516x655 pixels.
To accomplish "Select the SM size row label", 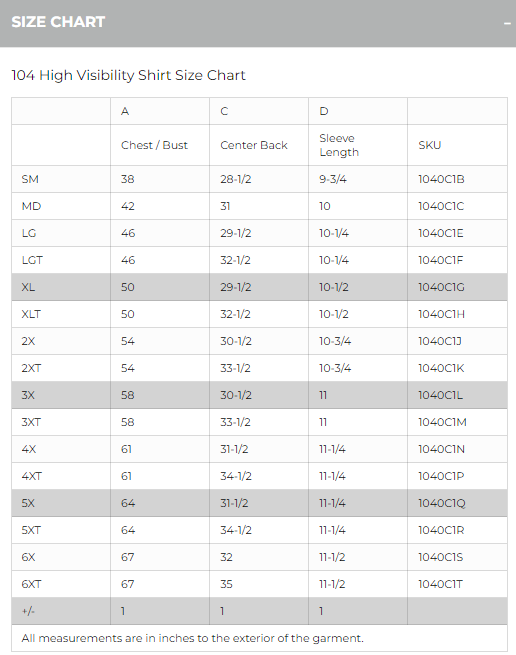I will tap(30, 179).
